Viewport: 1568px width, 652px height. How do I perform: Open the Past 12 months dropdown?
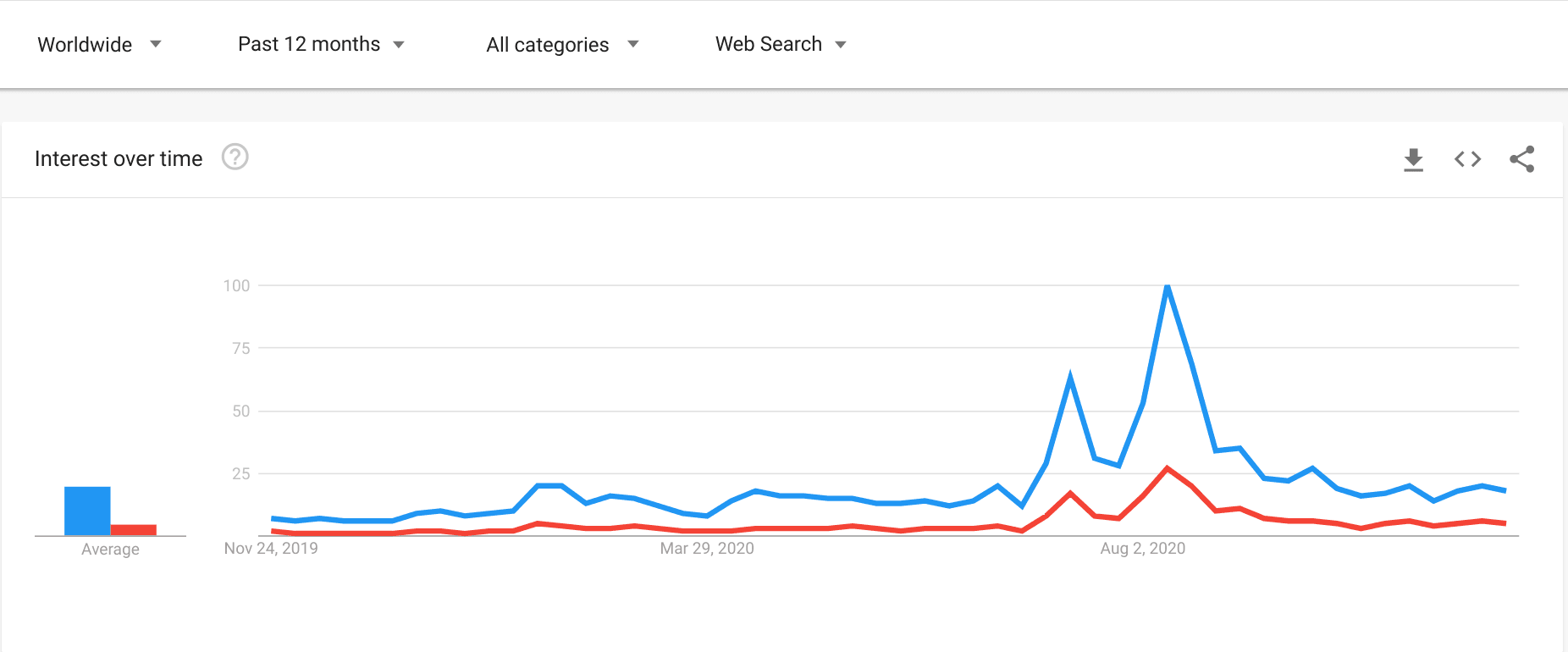(321, 44)
